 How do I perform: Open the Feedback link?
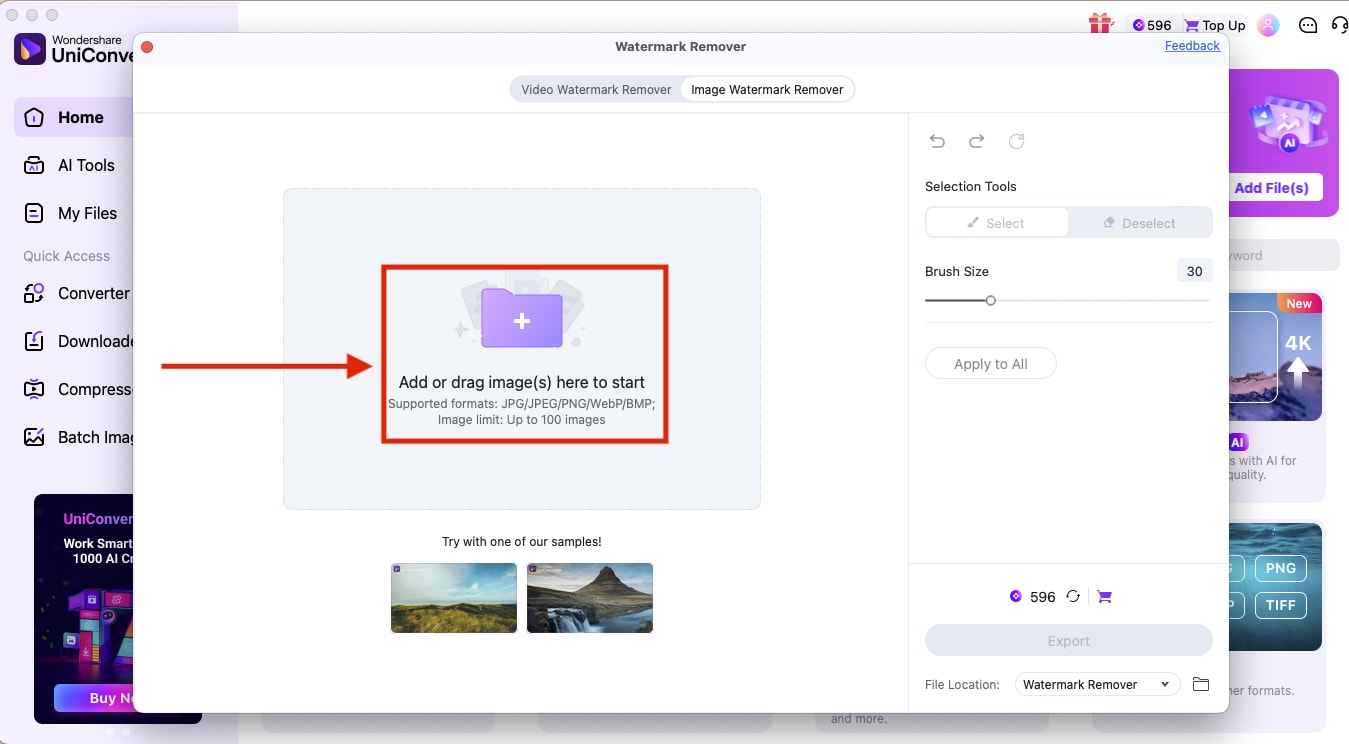coord(1192,45)
